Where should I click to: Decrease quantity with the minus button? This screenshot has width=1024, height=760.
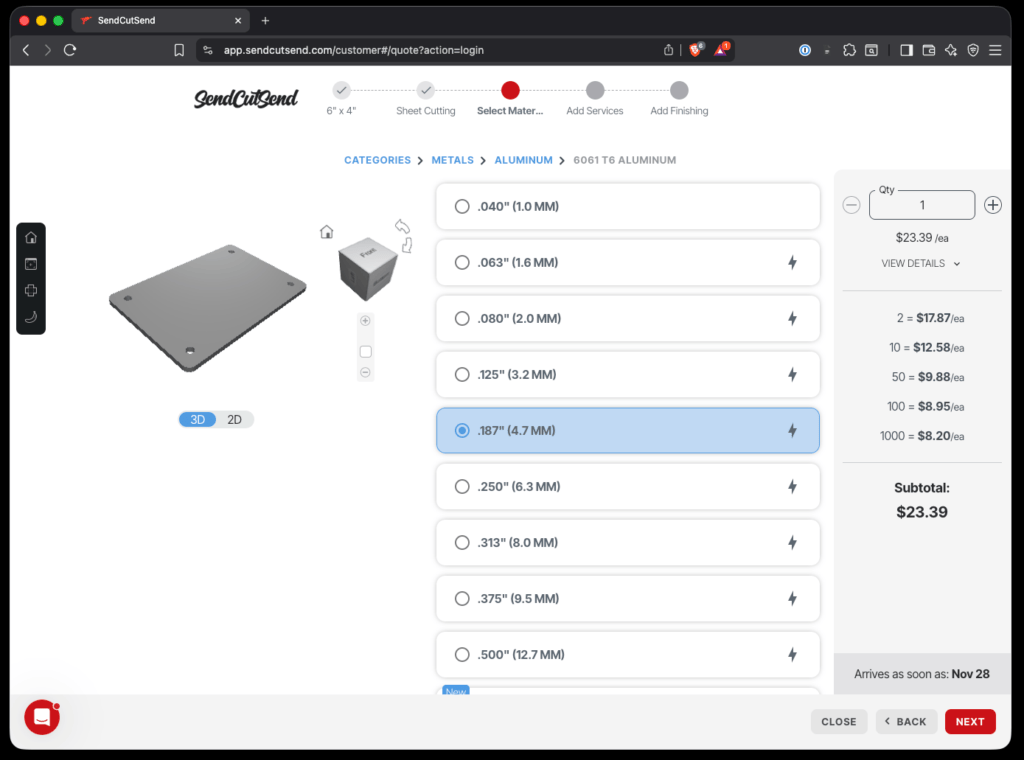click(x=851, y=205)
